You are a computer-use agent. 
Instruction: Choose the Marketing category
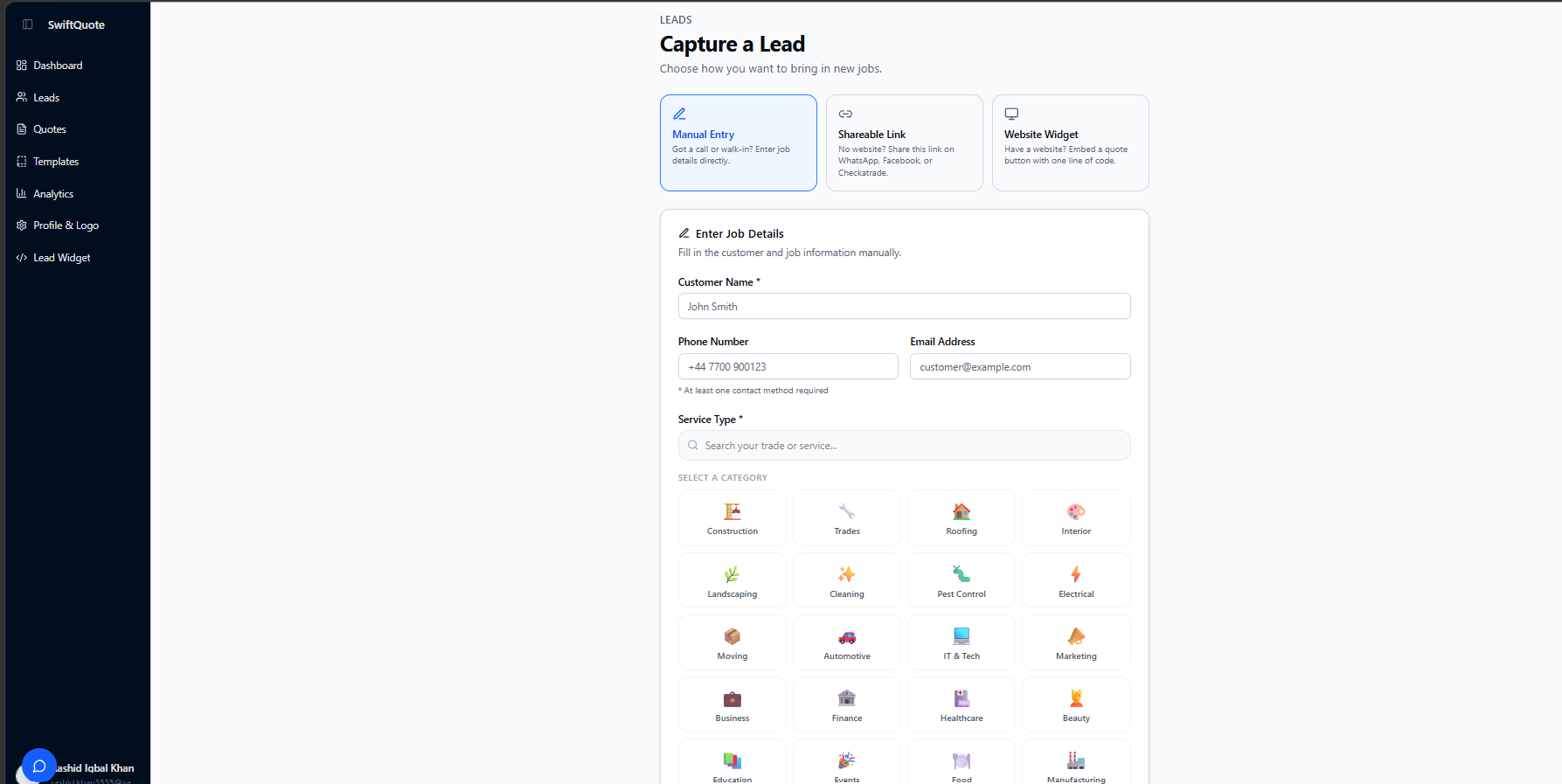(1076, 642)
